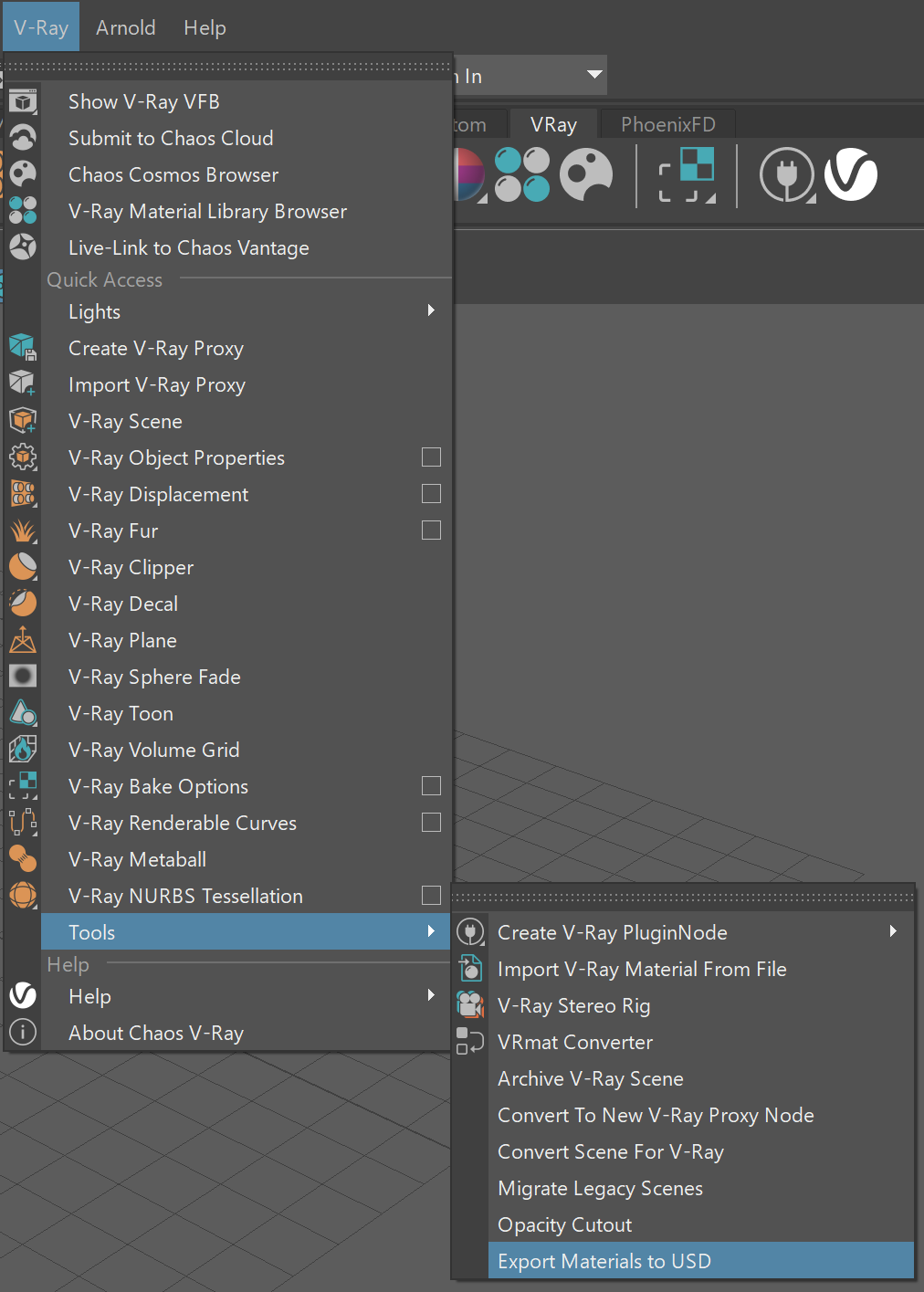Open V-Ray NURBS Tessellation option box
The width and height of the screenshot is (924, 1292).
click(432, 896)
